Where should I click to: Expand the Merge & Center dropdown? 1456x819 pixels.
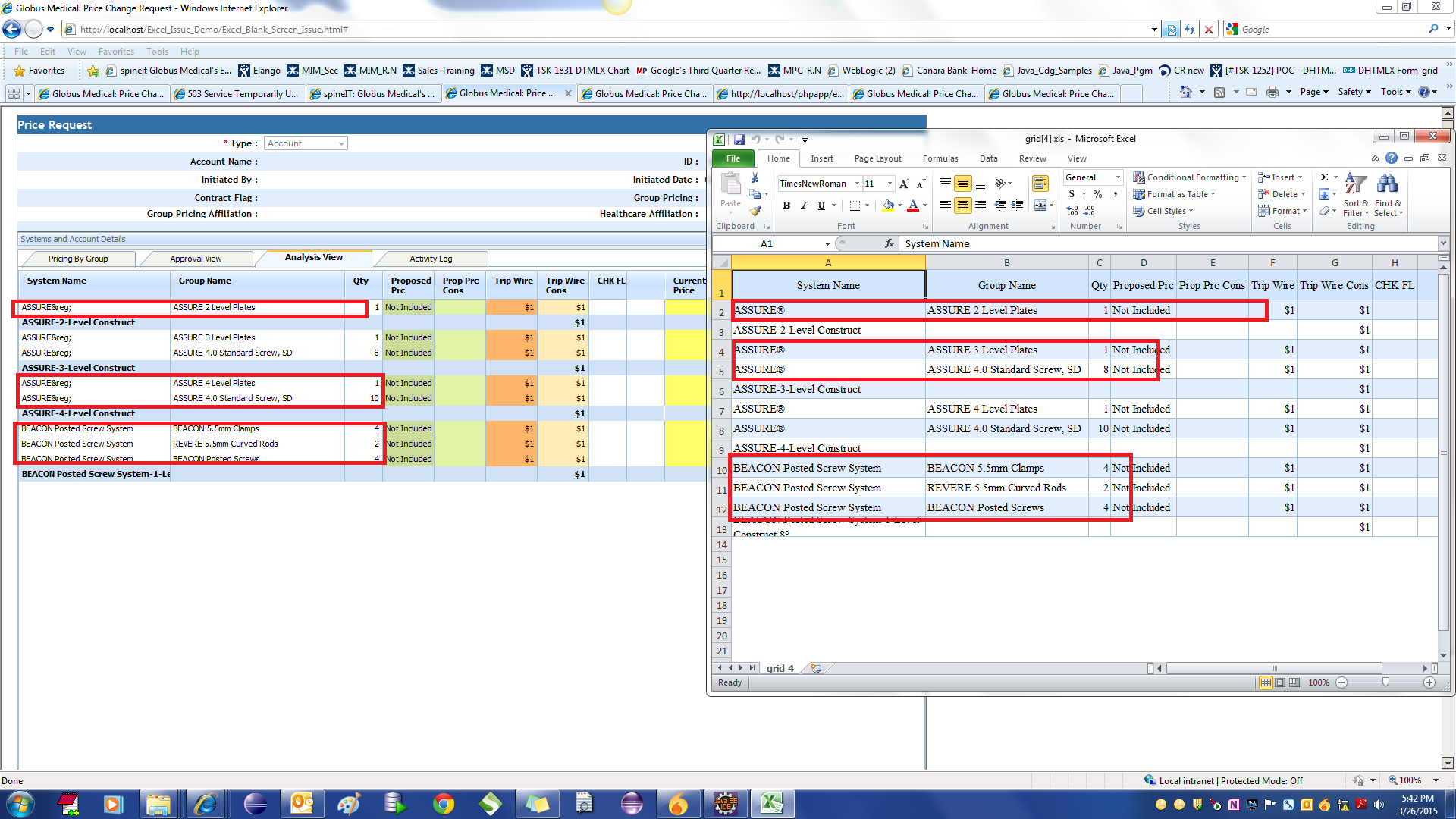tap(1051, 206)
